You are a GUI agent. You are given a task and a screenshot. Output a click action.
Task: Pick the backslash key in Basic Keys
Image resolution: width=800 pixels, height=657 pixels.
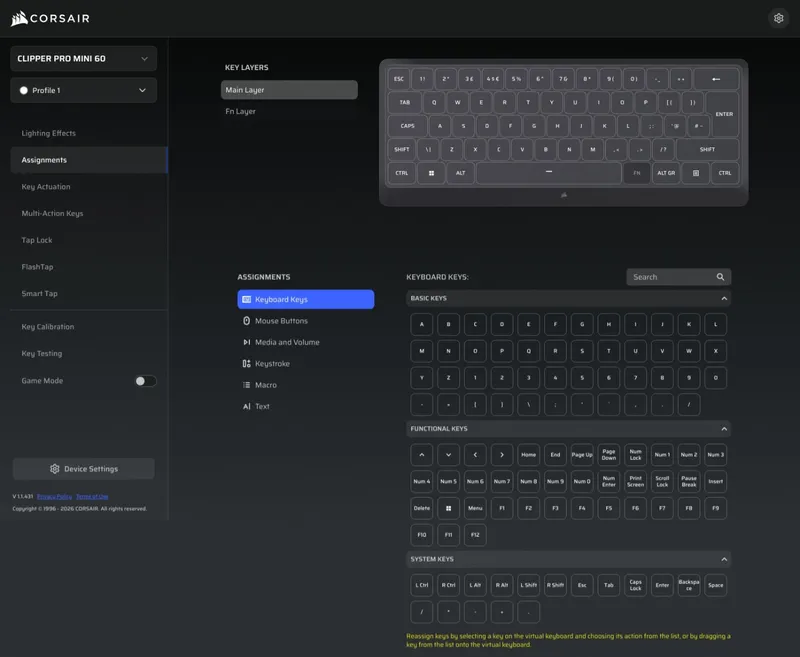(529, 405)
